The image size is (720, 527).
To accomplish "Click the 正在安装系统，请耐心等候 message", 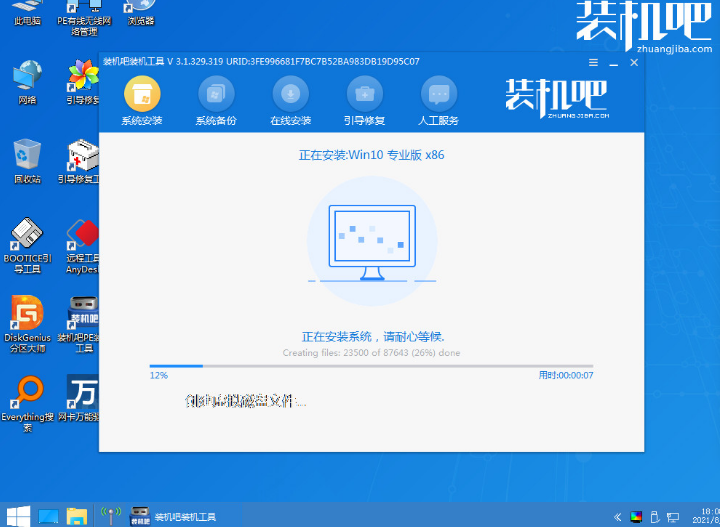I will pyautogui.click(x=373, y=337).
